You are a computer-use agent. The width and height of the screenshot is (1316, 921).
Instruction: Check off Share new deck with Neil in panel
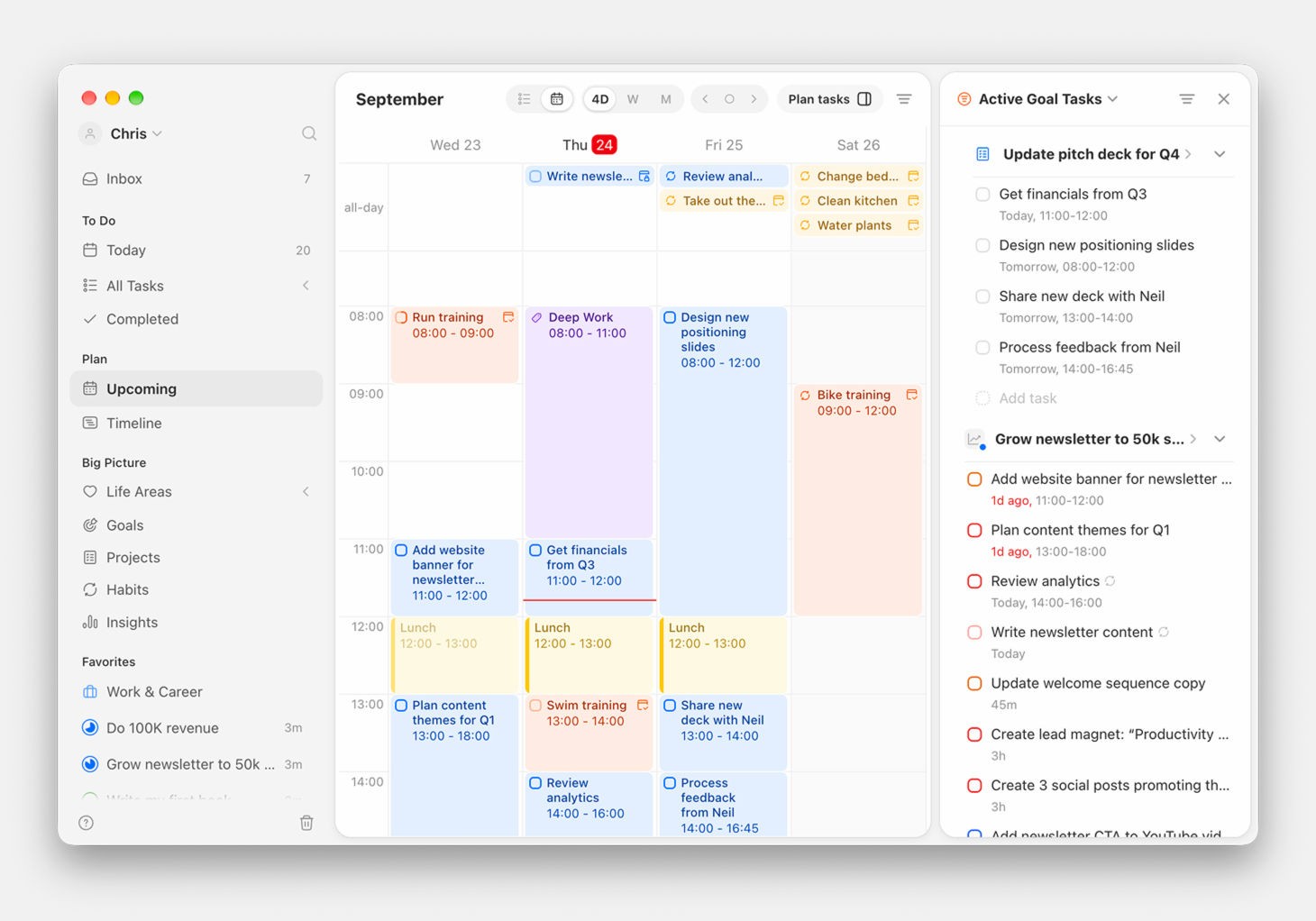[982, 296]
